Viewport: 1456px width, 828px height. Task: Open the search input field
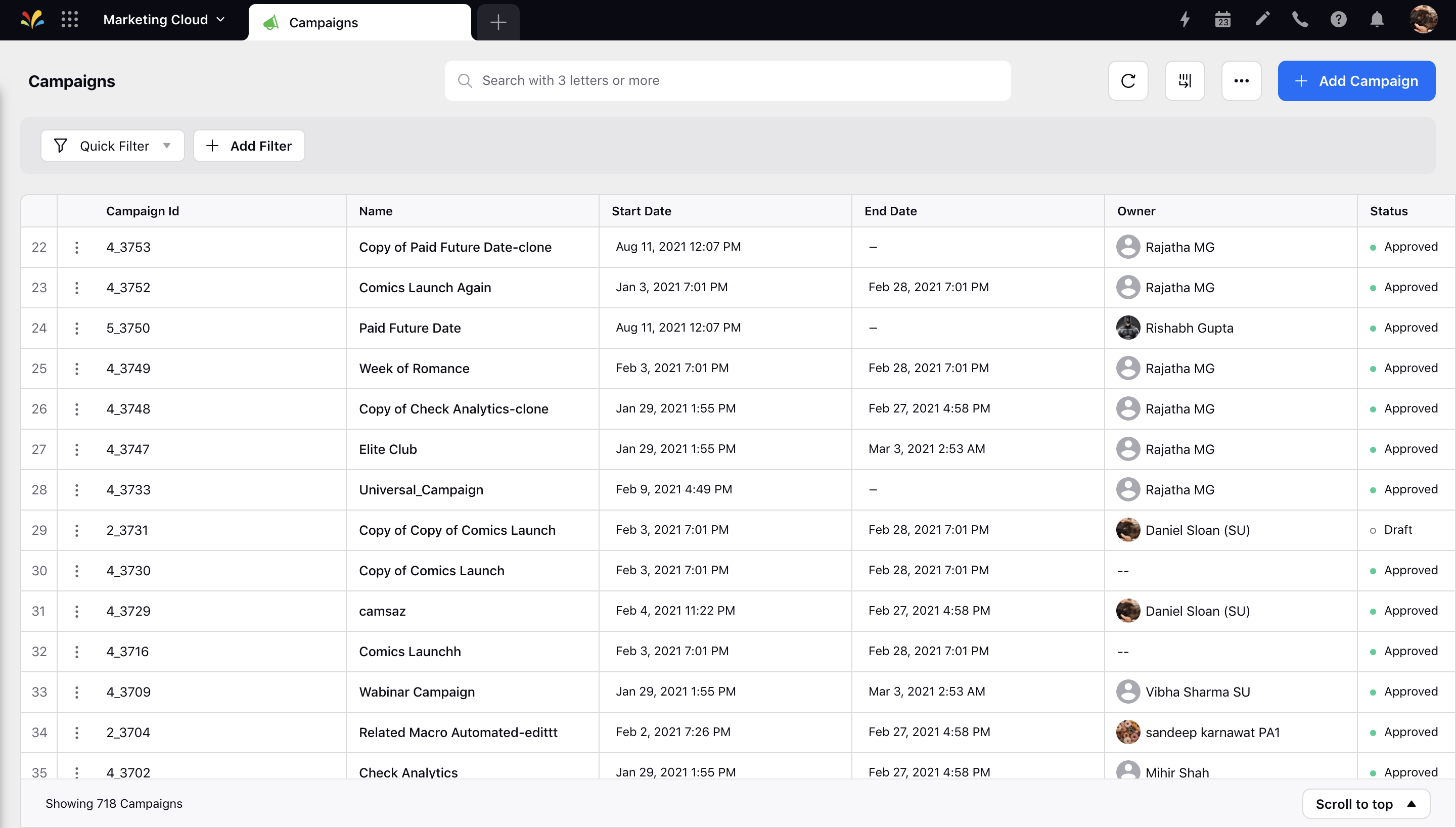click(728, 81)
